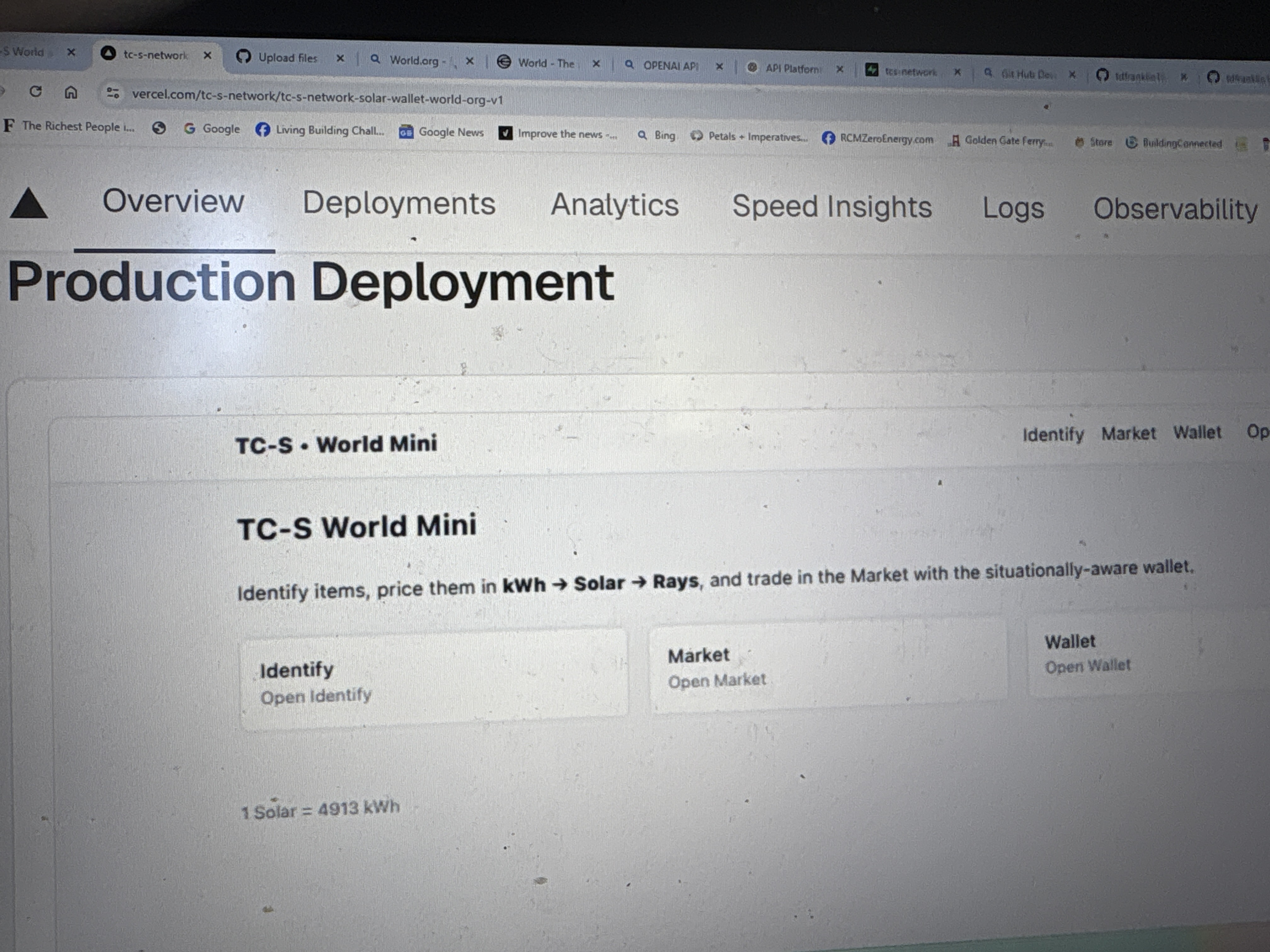The width and height of the screenshot is (1270, 952).
Task: Click the Vercel triangle logo
Action: point(29,205)
